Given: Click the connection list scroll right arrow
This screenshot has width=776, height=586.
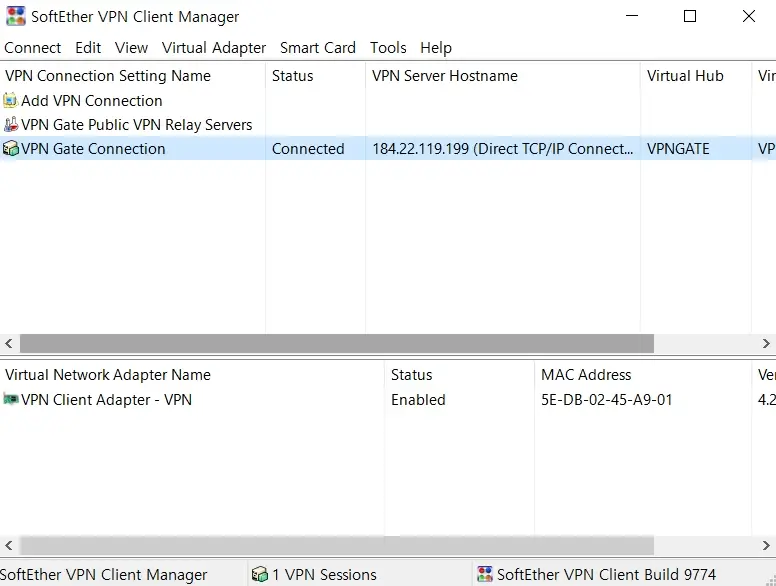Looking at the screenshot, I should (x=766, y=343).
